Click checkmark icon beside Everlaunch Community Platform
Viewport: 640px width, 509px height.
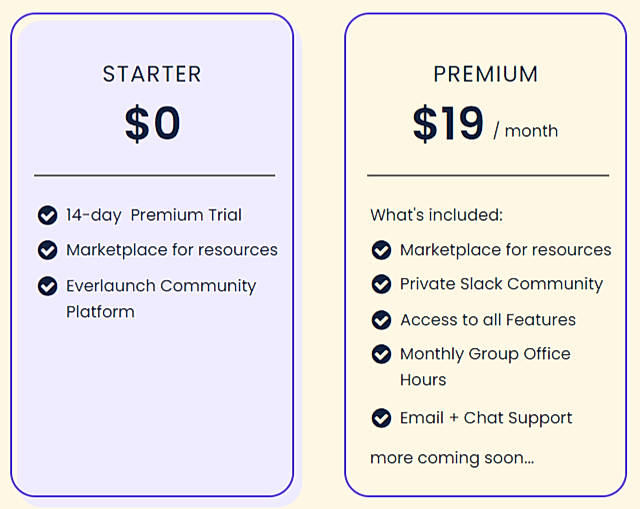pos(47,286)
